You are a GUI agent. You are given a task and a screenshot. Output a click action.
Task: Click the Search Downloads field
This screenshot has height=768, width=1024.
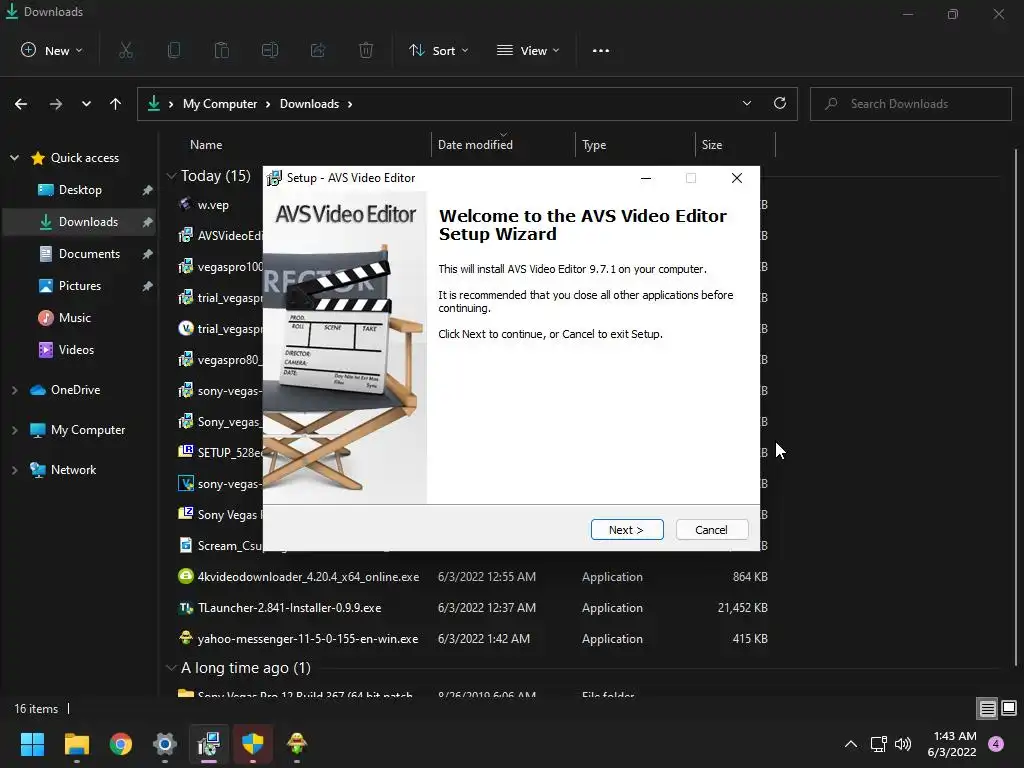tap(910, 104)
